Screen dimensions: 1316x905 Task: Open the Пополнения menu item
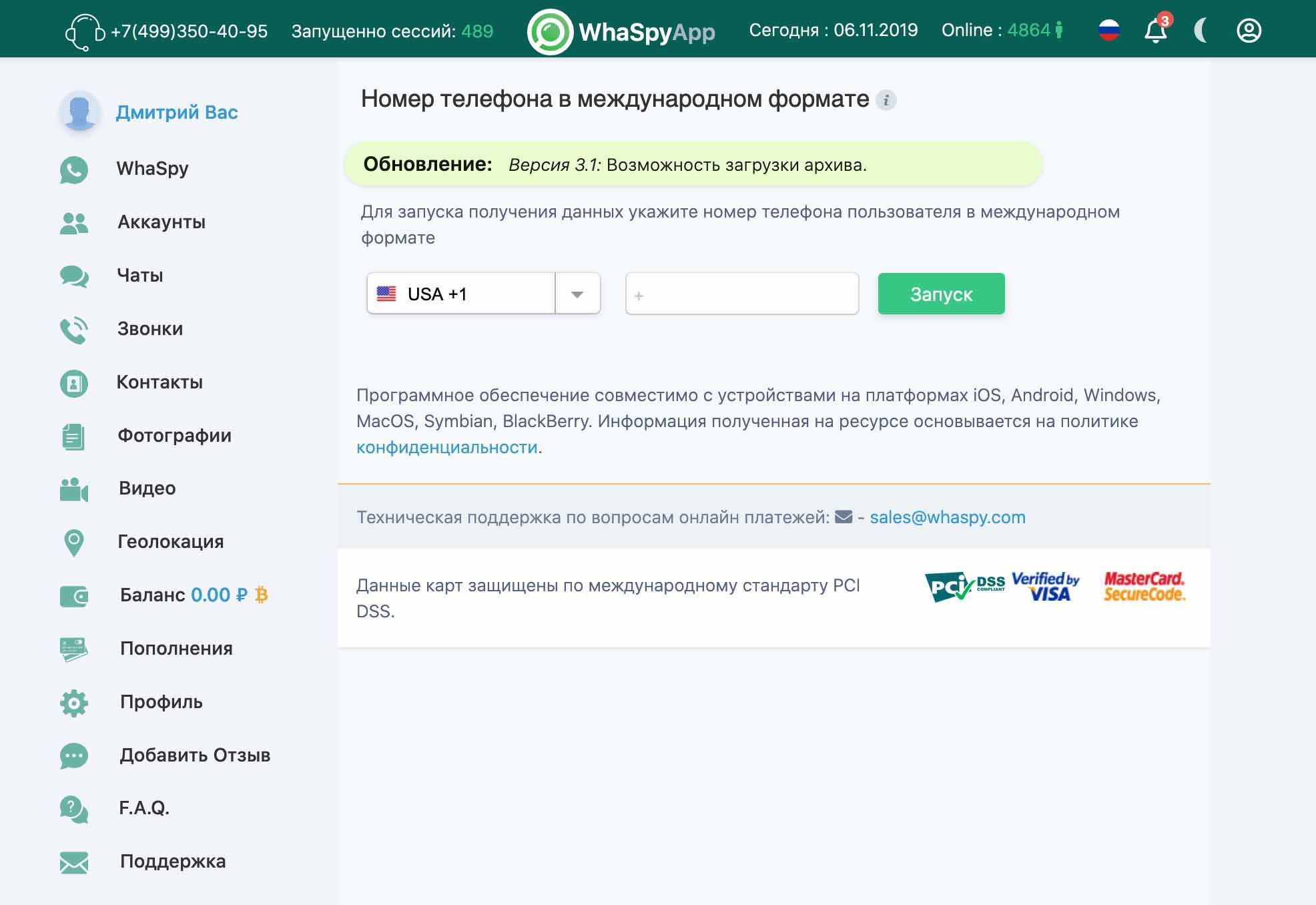pos(176,649)
